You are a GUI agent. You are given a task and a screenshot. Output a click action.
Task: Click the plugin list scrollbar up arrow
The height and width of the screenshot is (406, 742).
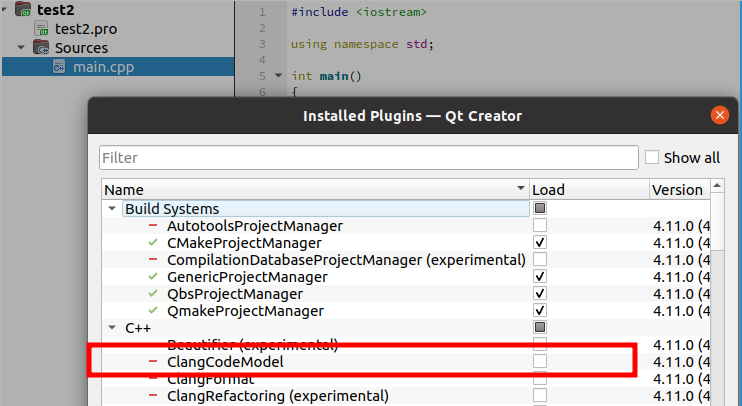point(717,185)
